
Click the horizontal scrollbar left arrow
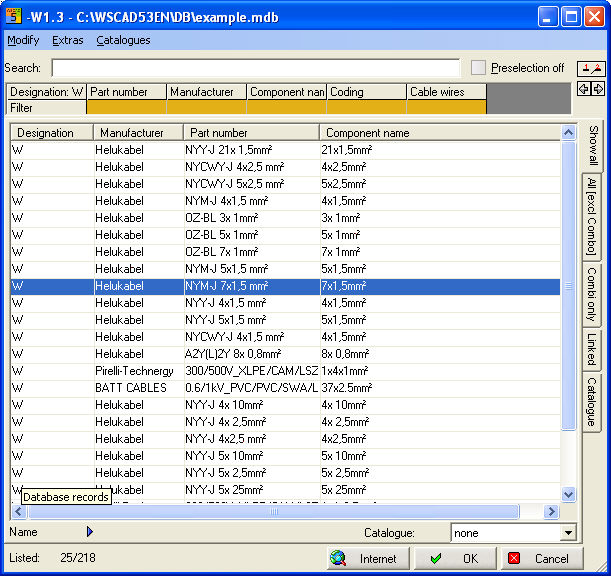(x=18, y=511)
